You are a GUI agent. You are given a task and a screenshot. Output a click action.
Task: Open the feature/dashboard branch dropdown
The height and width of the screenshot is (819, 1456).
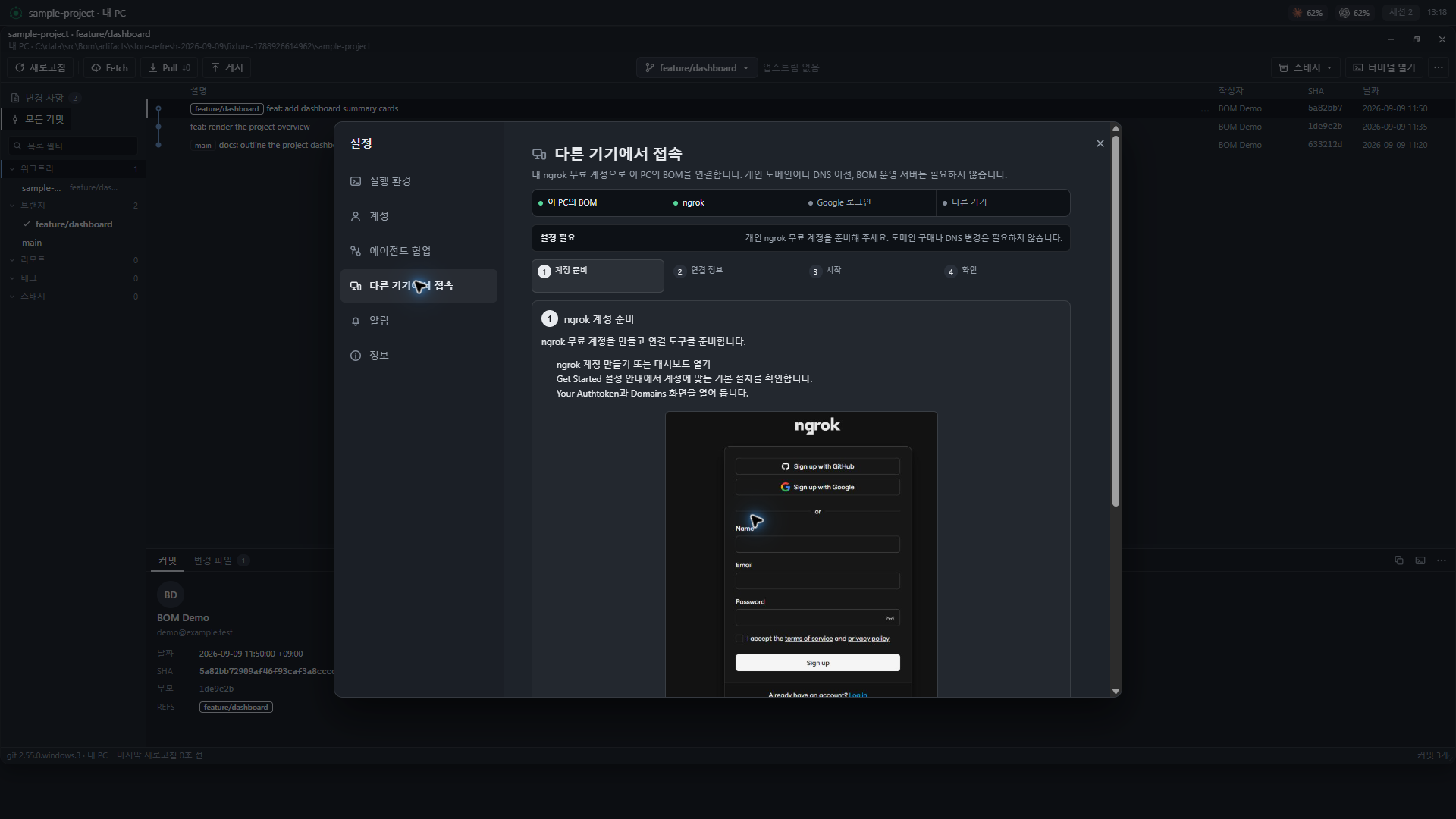(697, 67)
